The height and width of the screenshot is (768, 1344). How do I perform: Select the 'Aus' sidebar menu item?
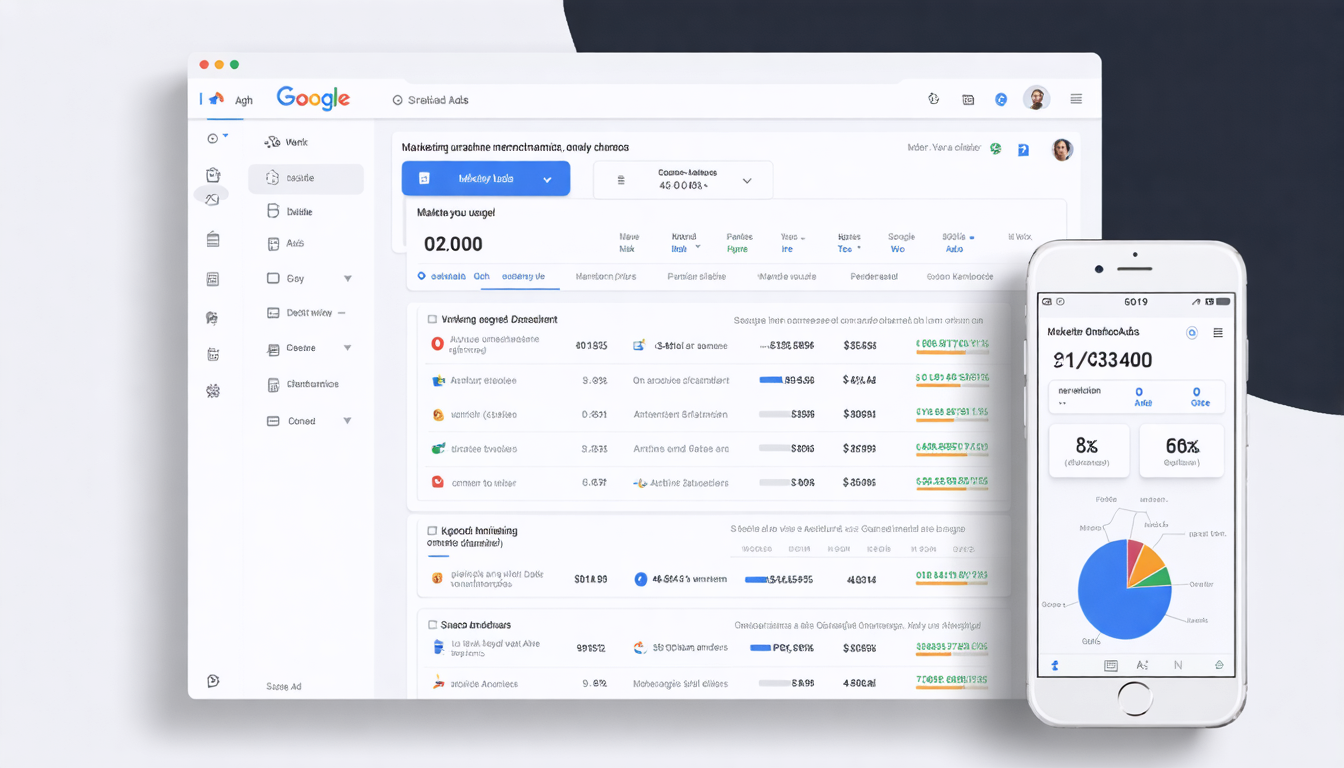click(x=286, y=243)
